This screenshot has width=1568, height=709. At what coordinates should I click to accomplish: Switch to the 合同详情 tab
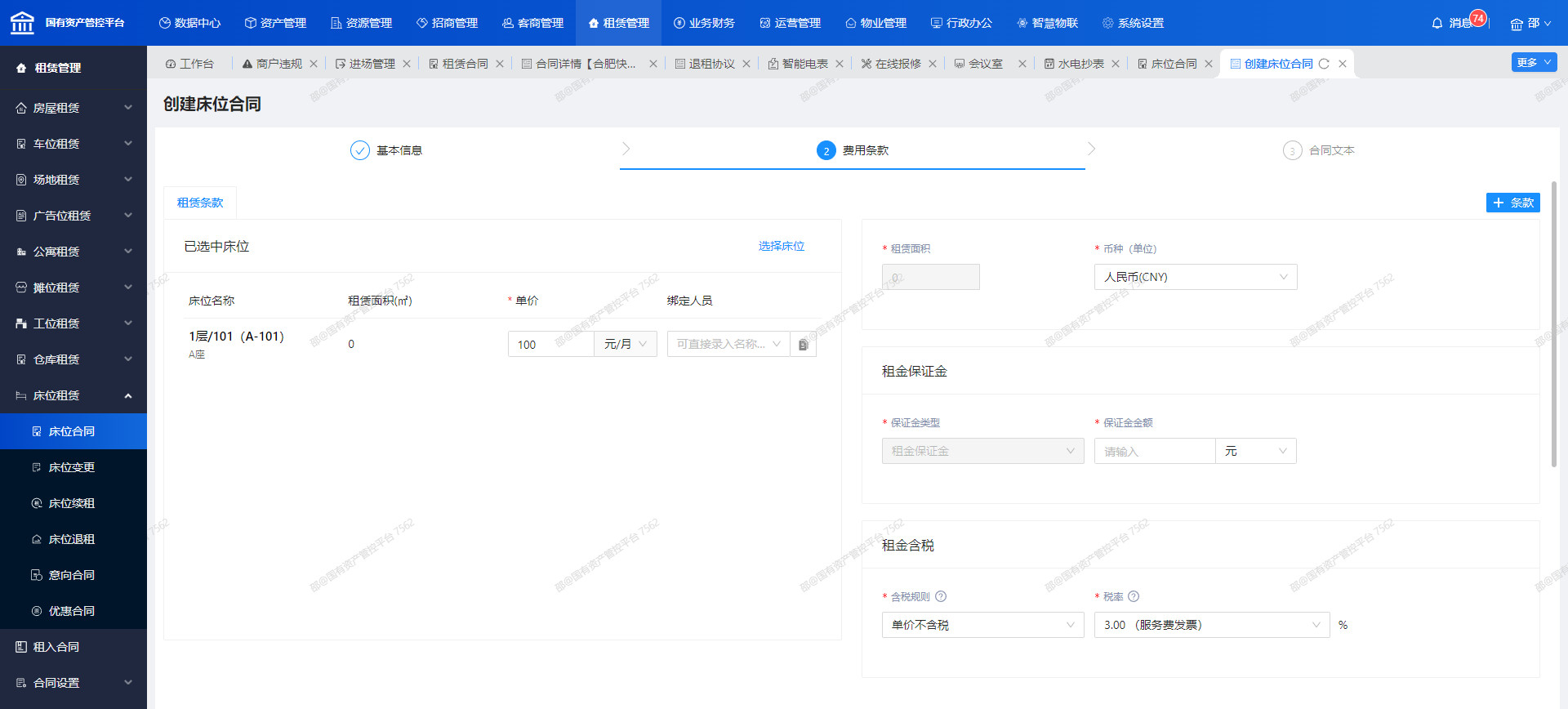[x=579, y=64]
